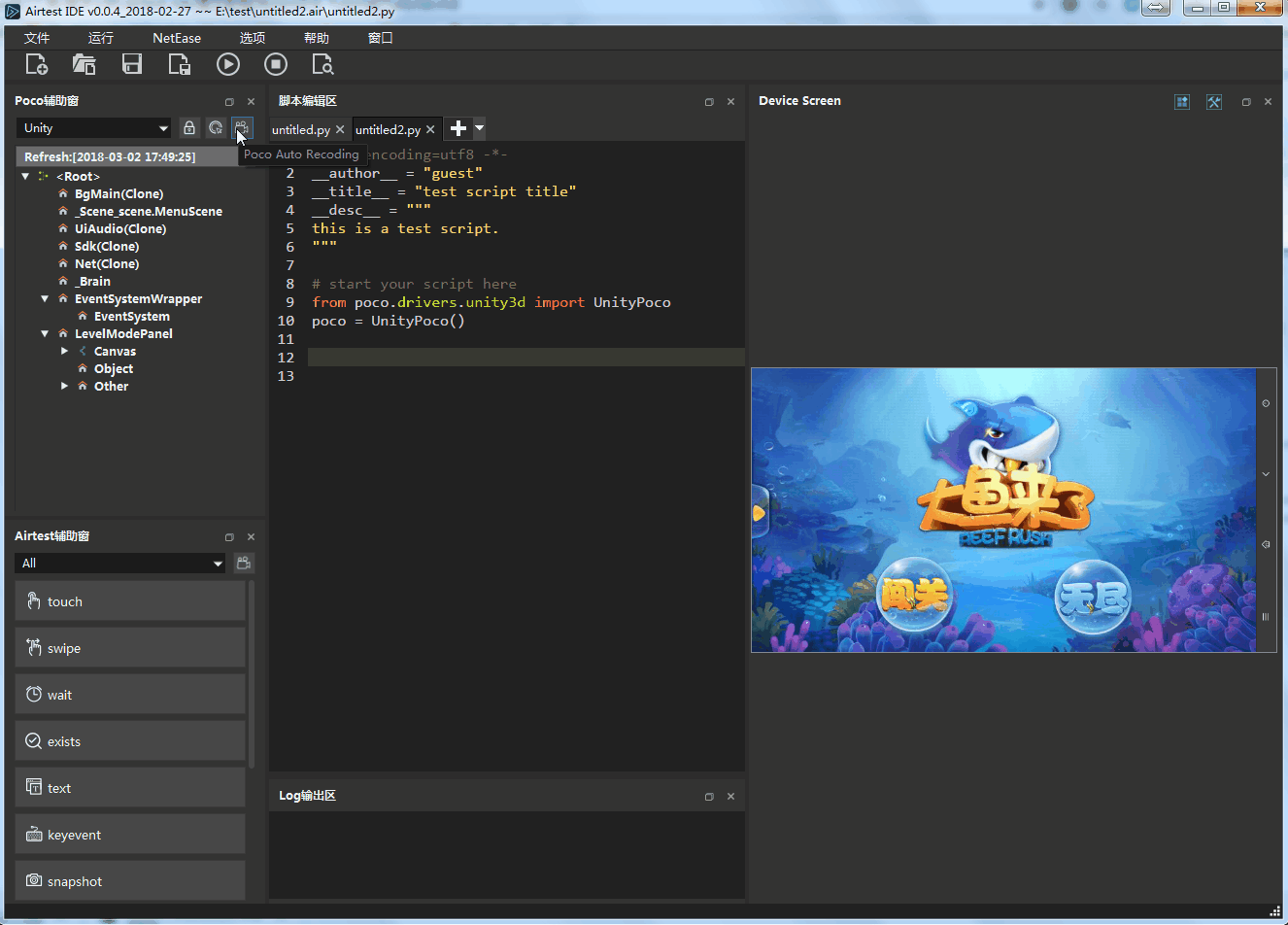Click device recent apps menu button

click(x=1266, y=616)
